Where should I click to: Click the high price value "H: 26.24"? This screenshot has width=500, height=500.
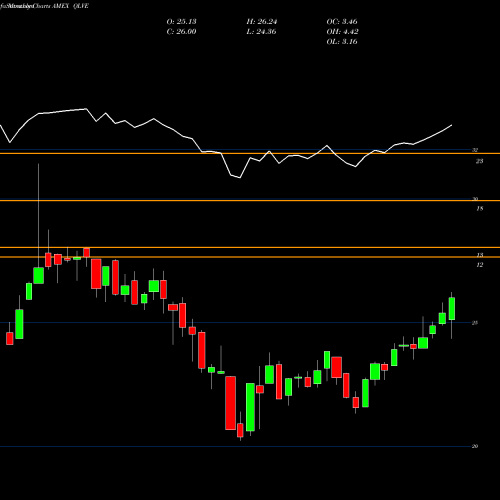coord(262,22)
